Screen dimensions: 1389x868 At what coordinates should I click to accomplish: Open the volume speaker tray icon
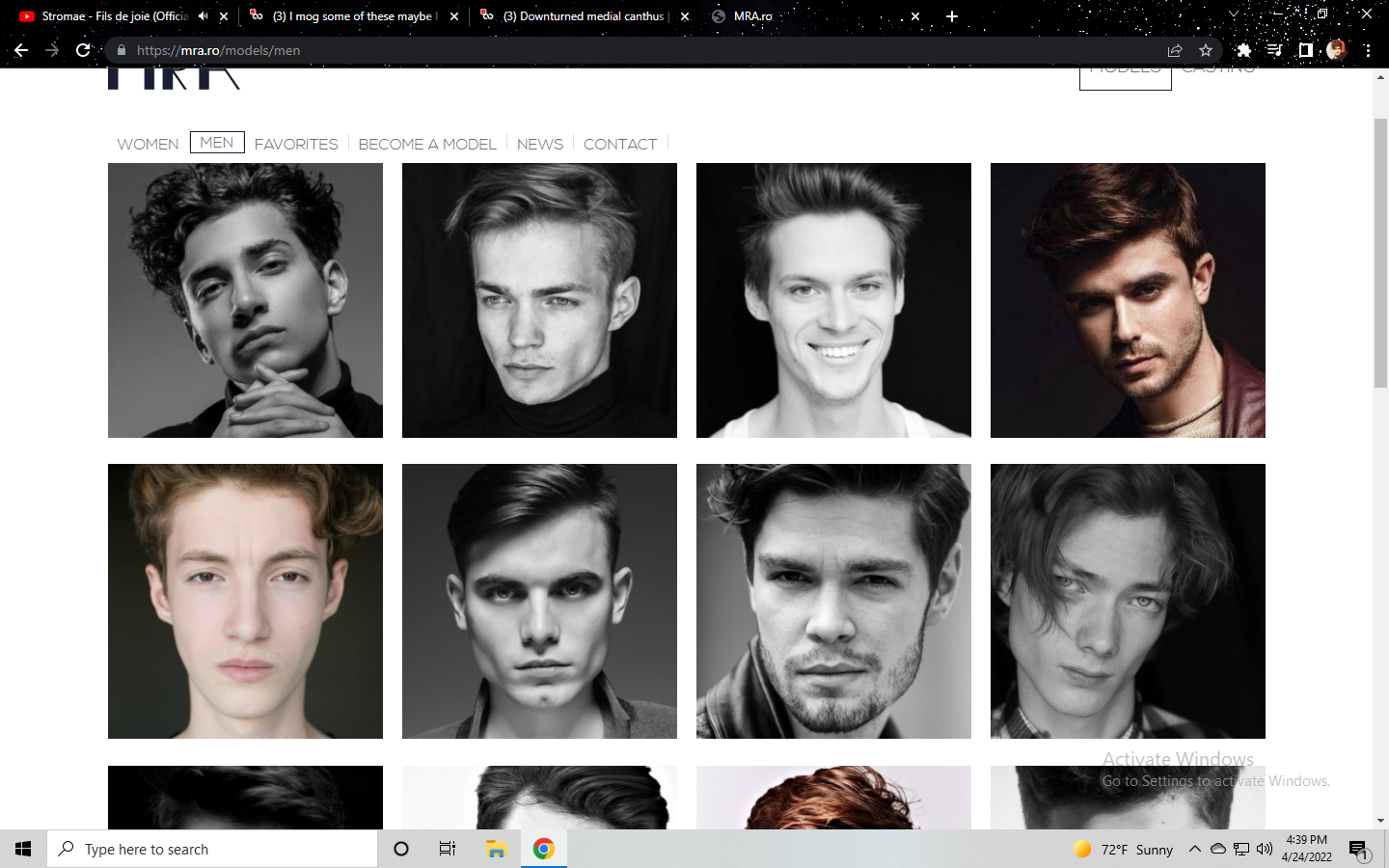[1265, 849]
